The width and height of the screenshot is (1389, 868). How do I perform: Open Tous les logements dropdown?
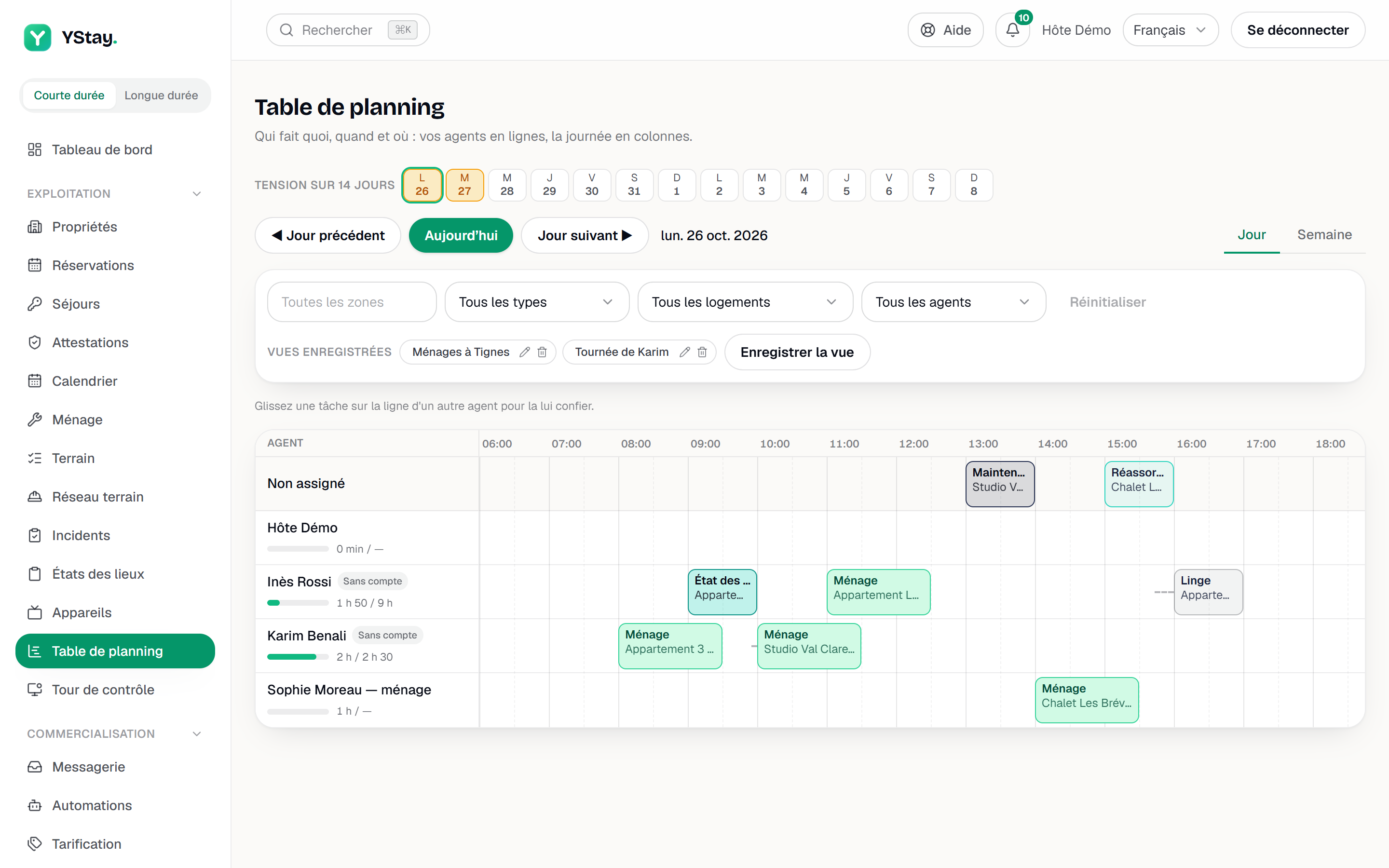(x=745, y=302)
